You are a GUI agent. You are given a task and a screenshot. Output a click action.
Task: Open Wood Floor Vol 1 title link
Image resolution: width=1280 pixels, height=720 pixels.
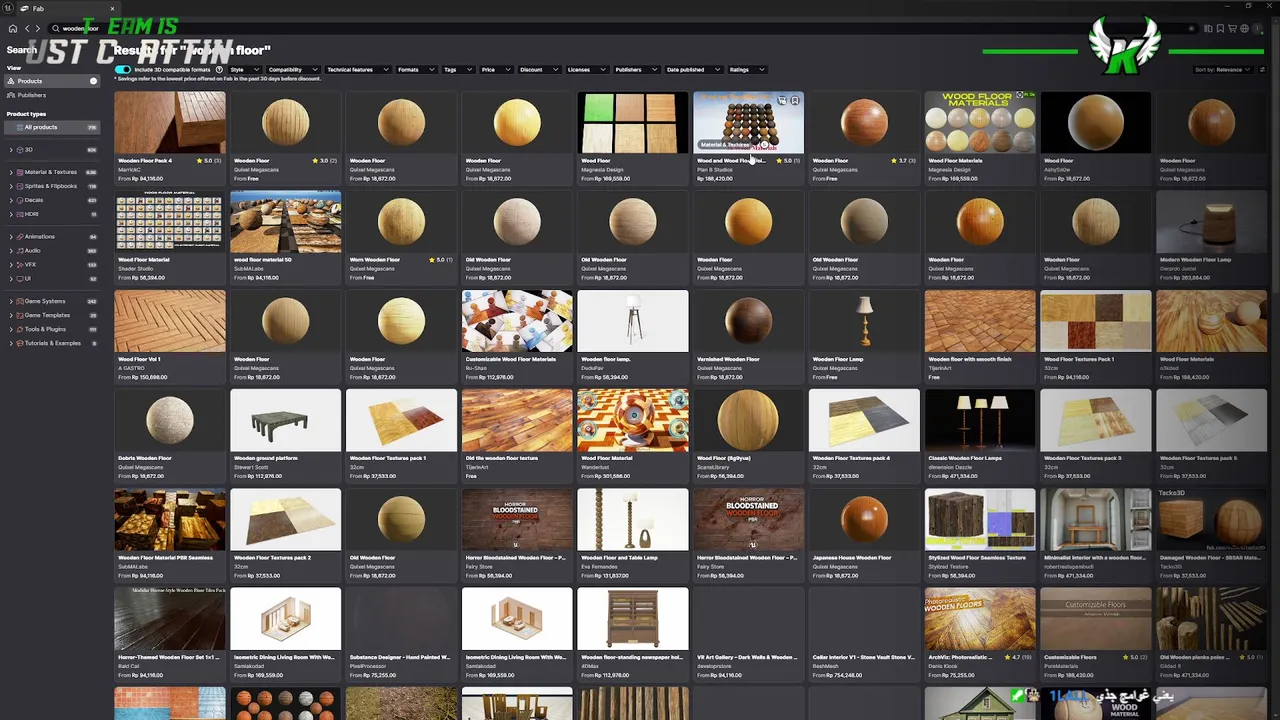pos(139,359)
